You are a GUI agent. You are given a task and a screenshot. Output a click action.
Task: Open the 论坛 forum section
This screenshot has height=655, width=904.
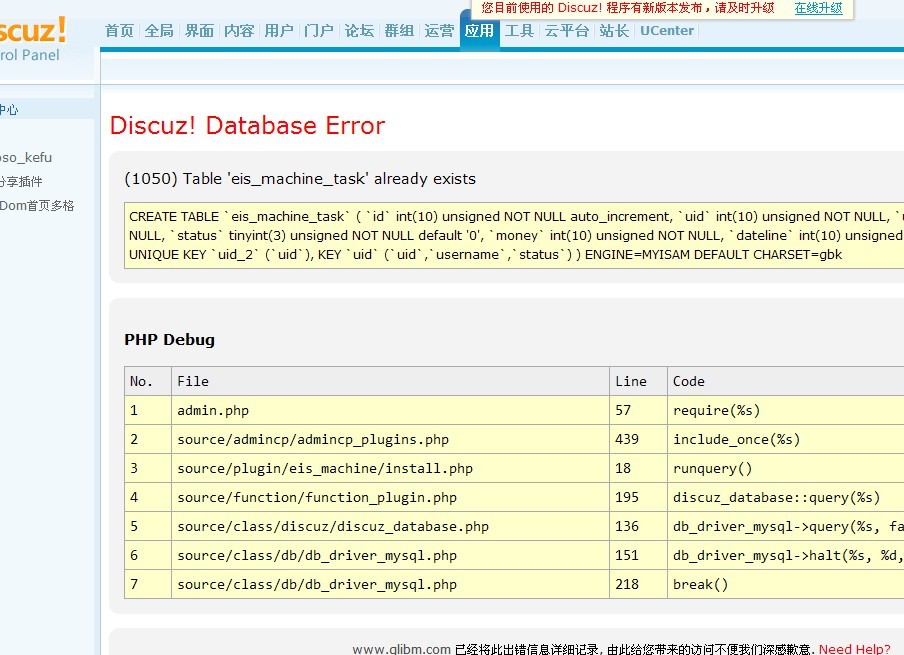pos(359,30)
